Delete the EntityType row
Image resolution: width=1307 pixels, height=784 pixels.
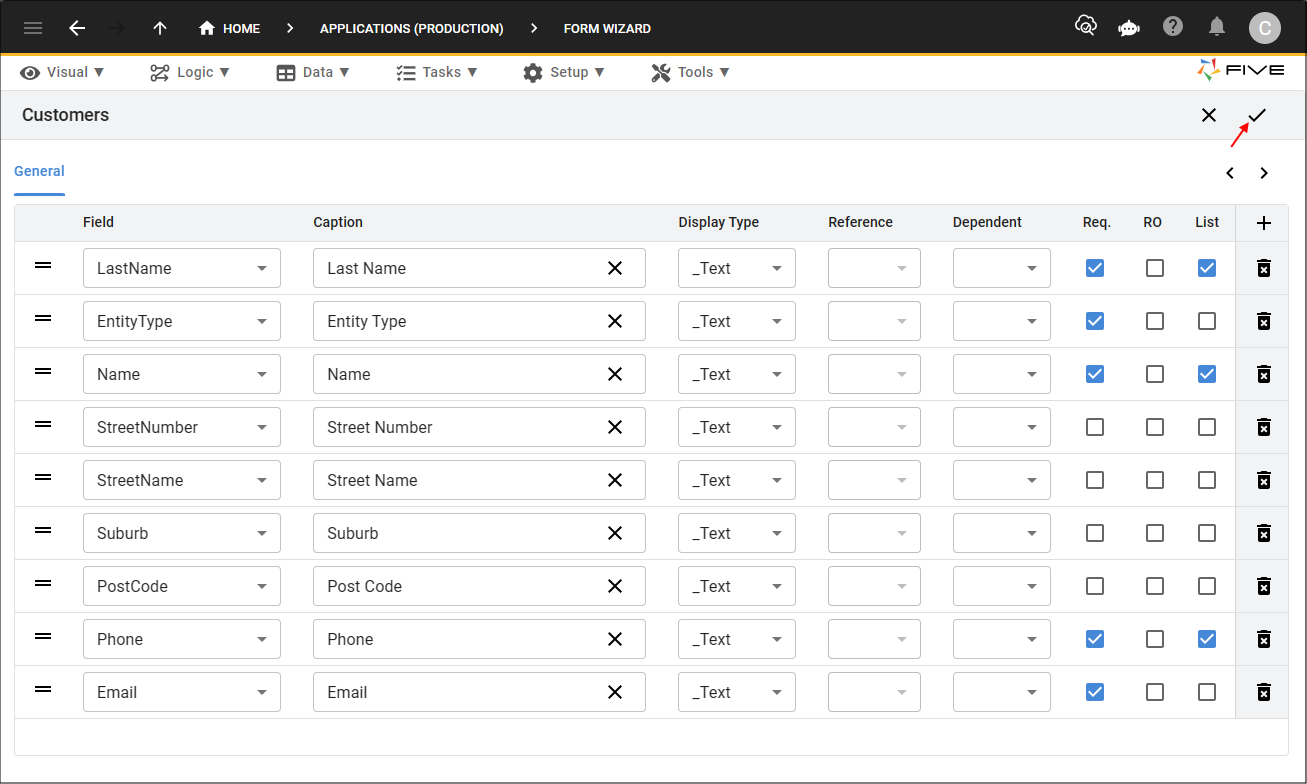coord(1264,321)
